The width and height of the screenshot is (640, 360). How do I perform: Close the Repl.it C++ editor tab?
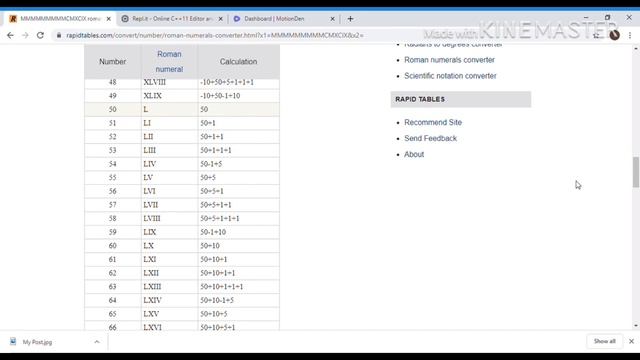tap(220, 19)
